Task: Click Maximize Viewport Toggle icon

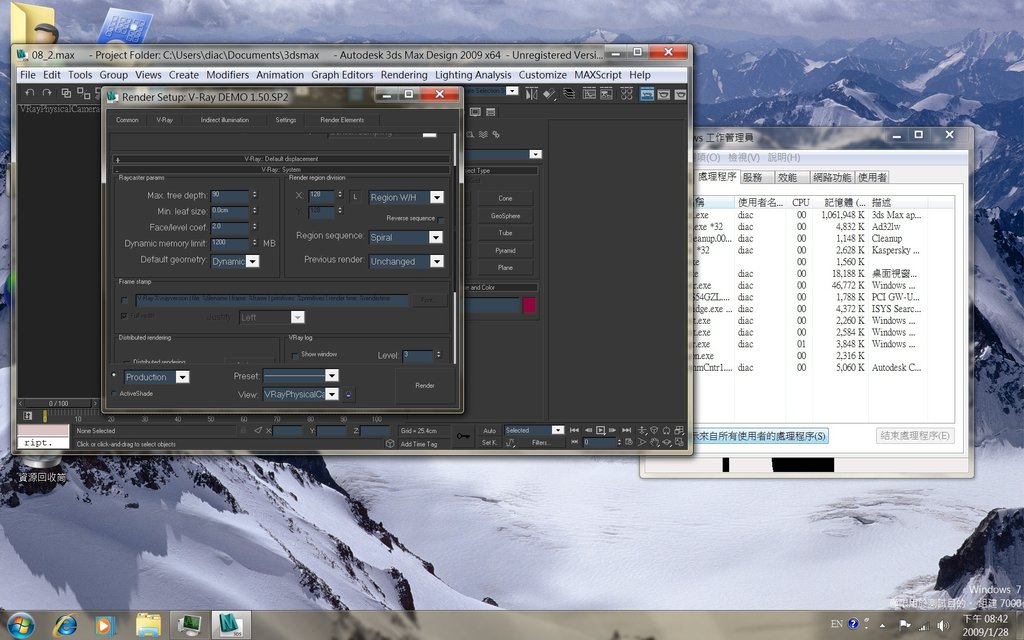Action: point(679,442)
